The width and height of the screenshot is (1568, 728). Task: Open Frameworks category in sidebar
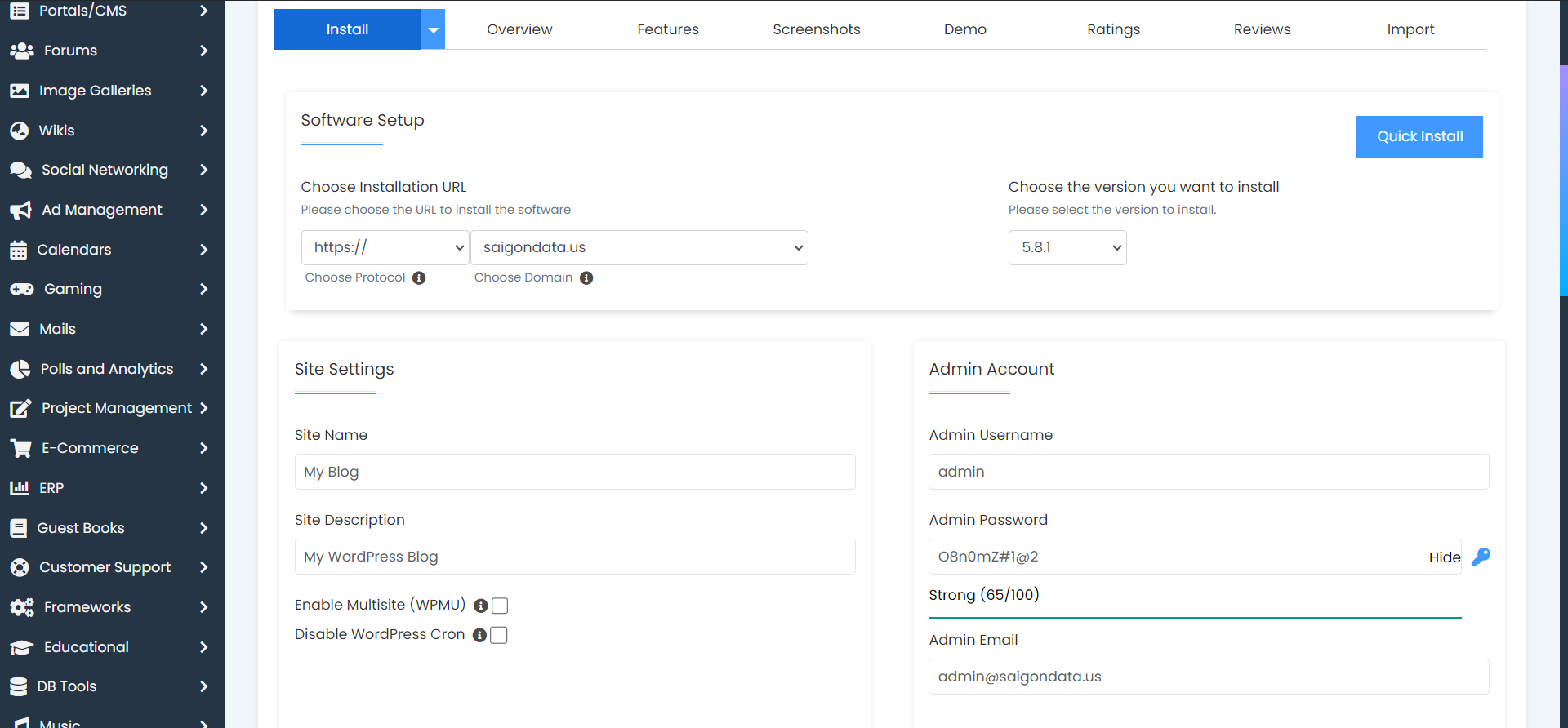point(110,607)
